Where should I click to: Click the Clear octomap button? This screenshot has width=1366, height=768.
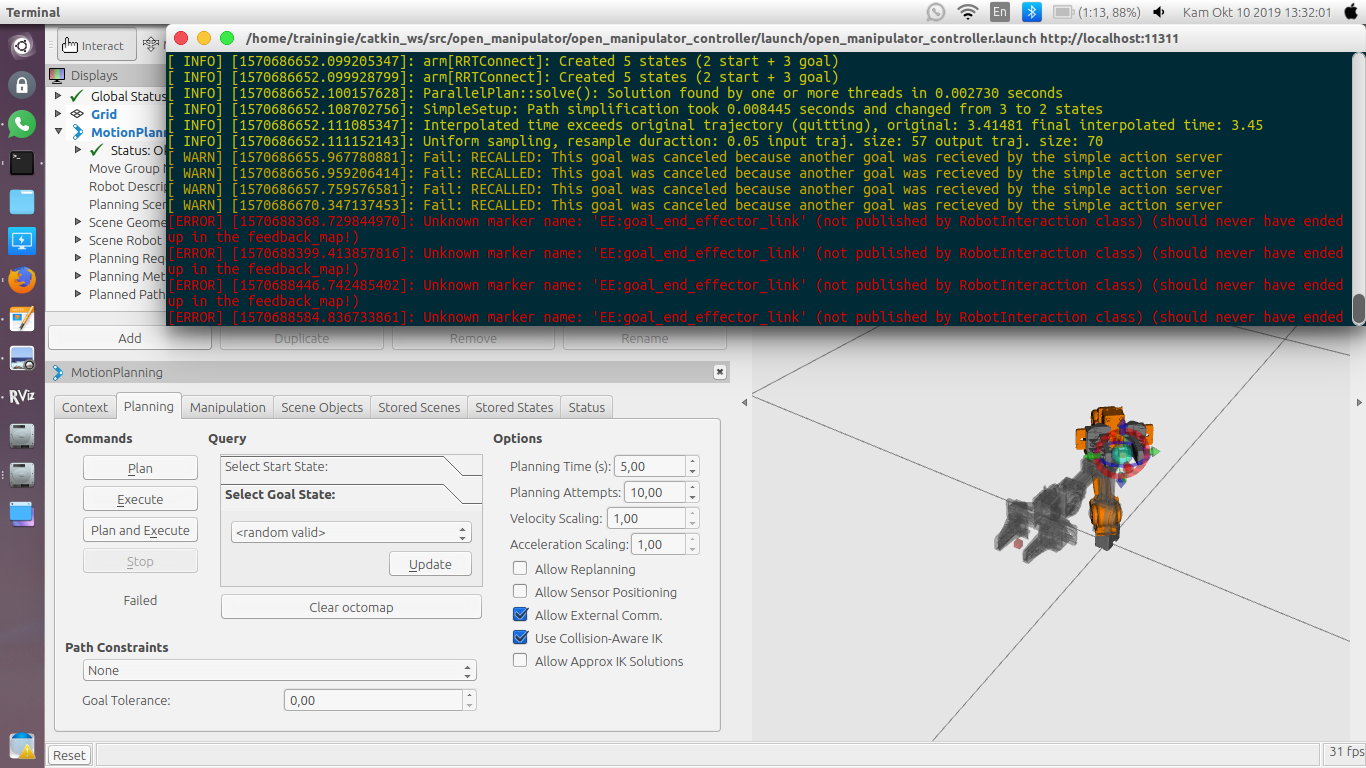tap(351, 607)
